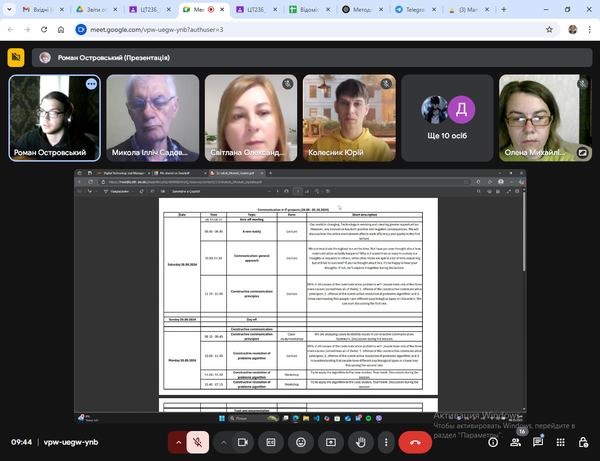Screen dimensions: 600x461
Task: Toggle the camera button on
Action: pyautogui.click(x=241, y=441)
